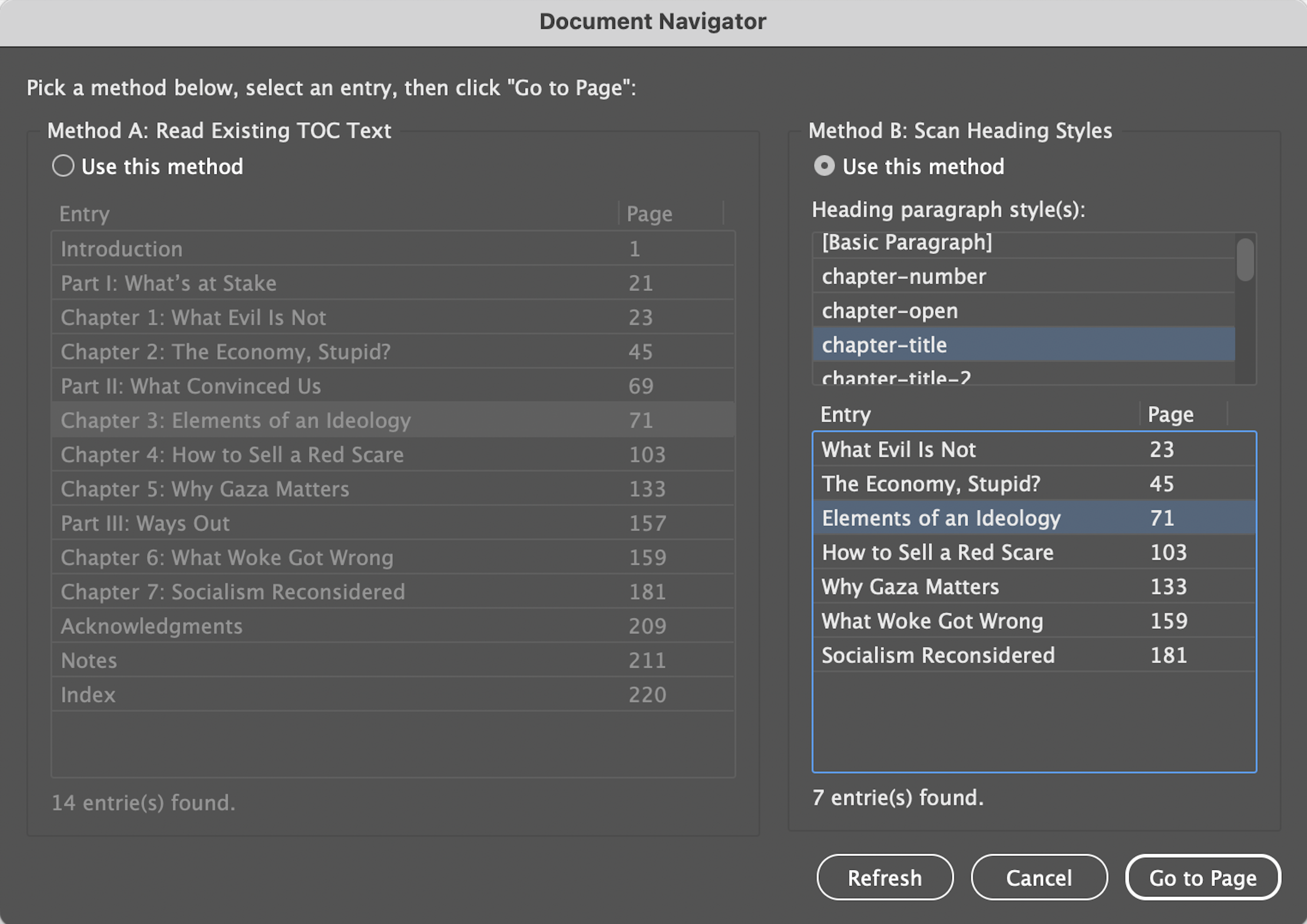Select the chapter-number paragraph style

pos(1023,276)
